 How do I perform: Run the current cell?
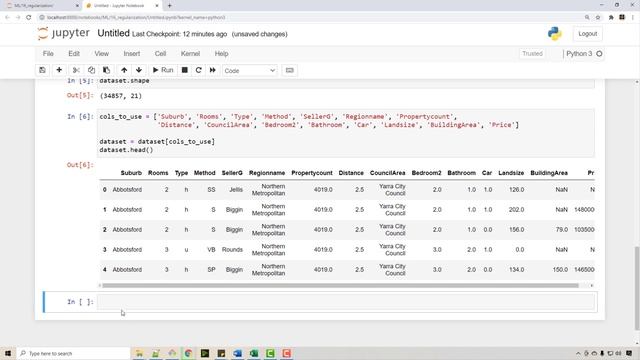coord(163,70)
